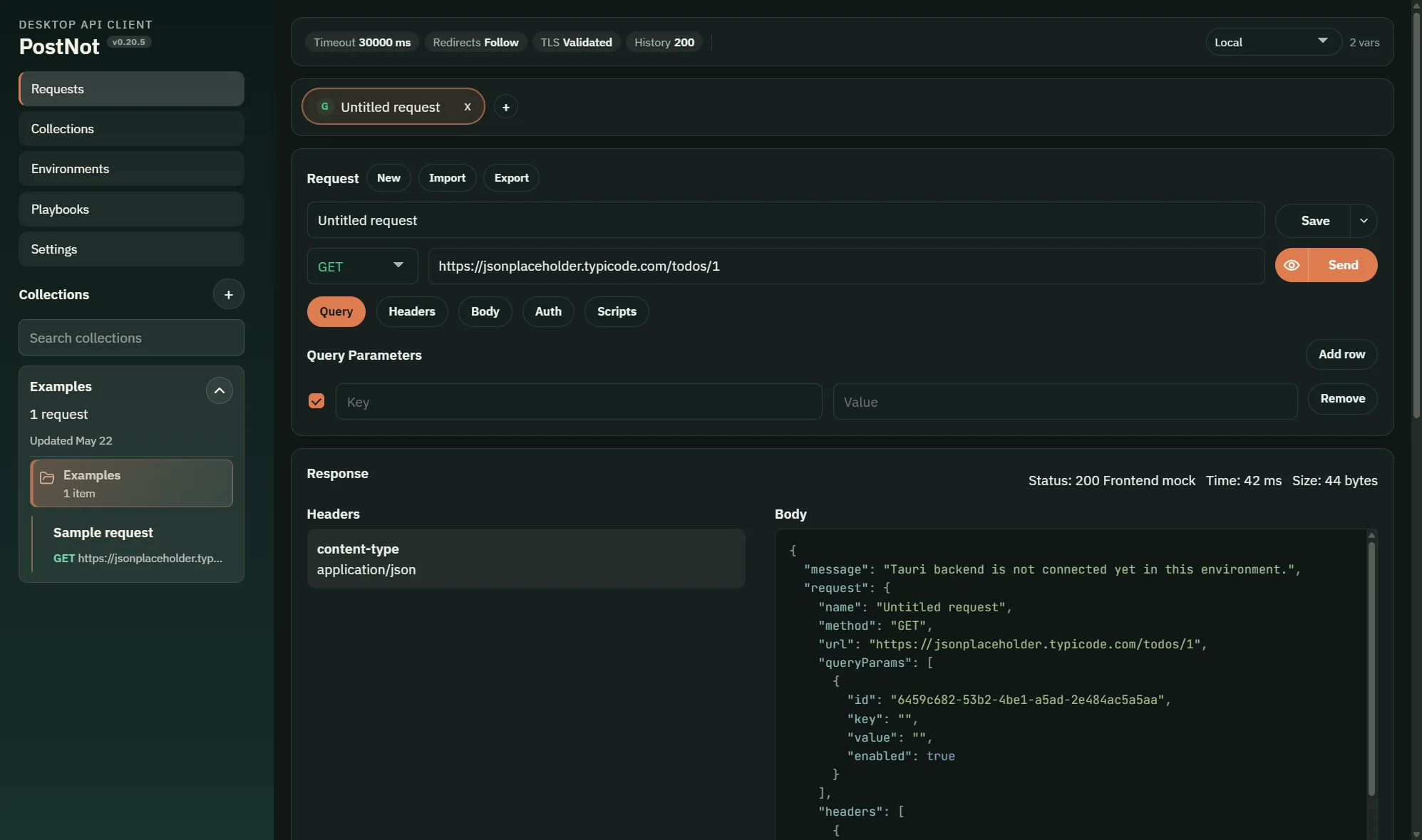Click the Size: 44 bytes text

[x=1334, y=481]
